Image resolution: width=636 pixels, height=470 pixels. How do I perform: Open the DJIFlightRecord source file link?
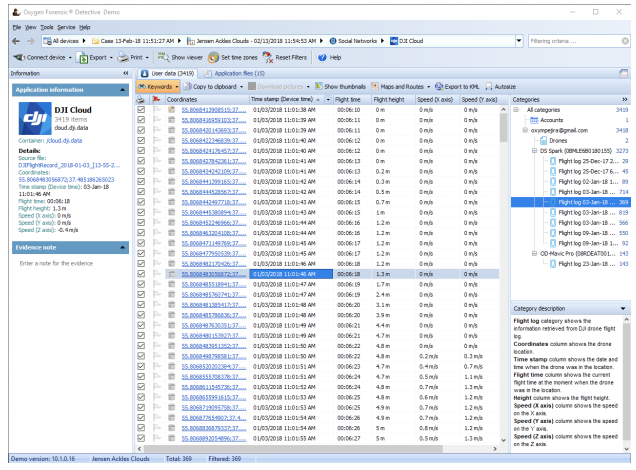pyautogui.click(x=69, y=165)
